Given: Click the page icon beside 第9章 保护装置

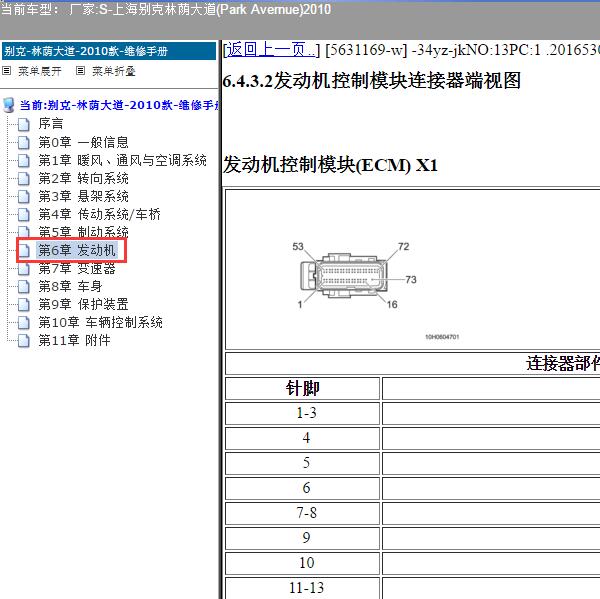Looking at the screenshot, I should coord(24,304).
